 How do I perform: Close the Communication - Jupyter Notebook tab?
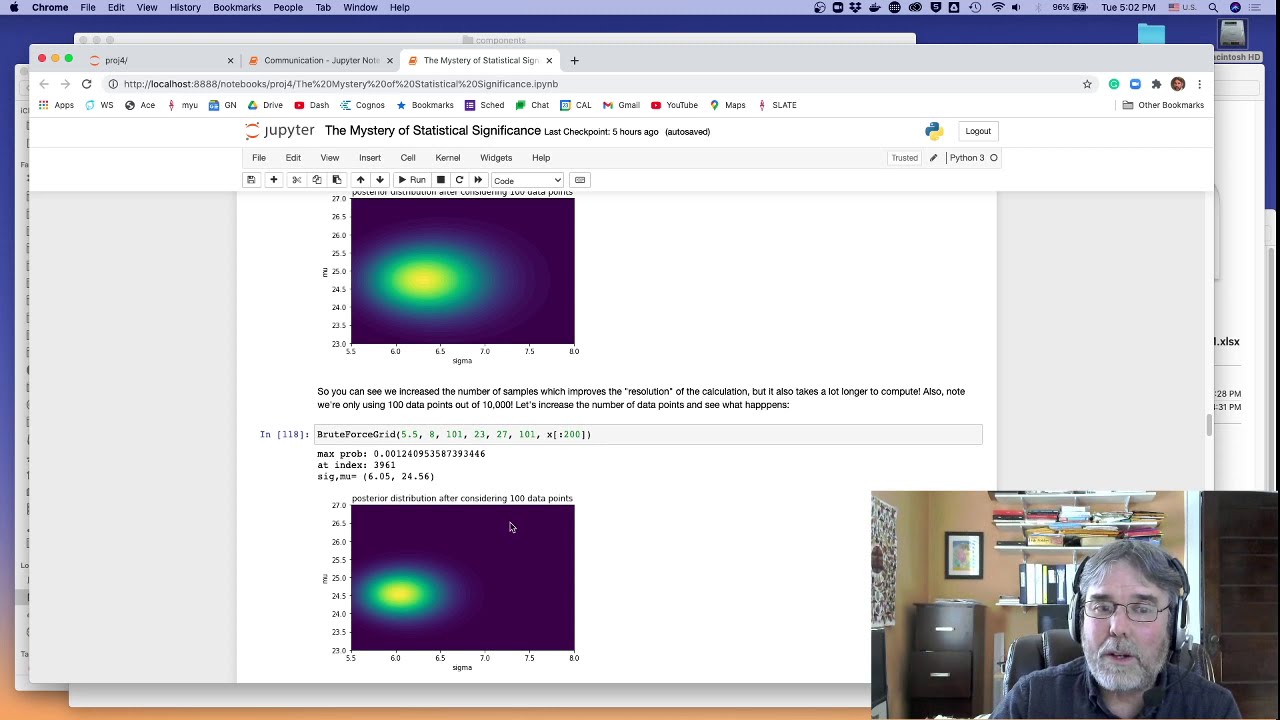coord(390,60)
